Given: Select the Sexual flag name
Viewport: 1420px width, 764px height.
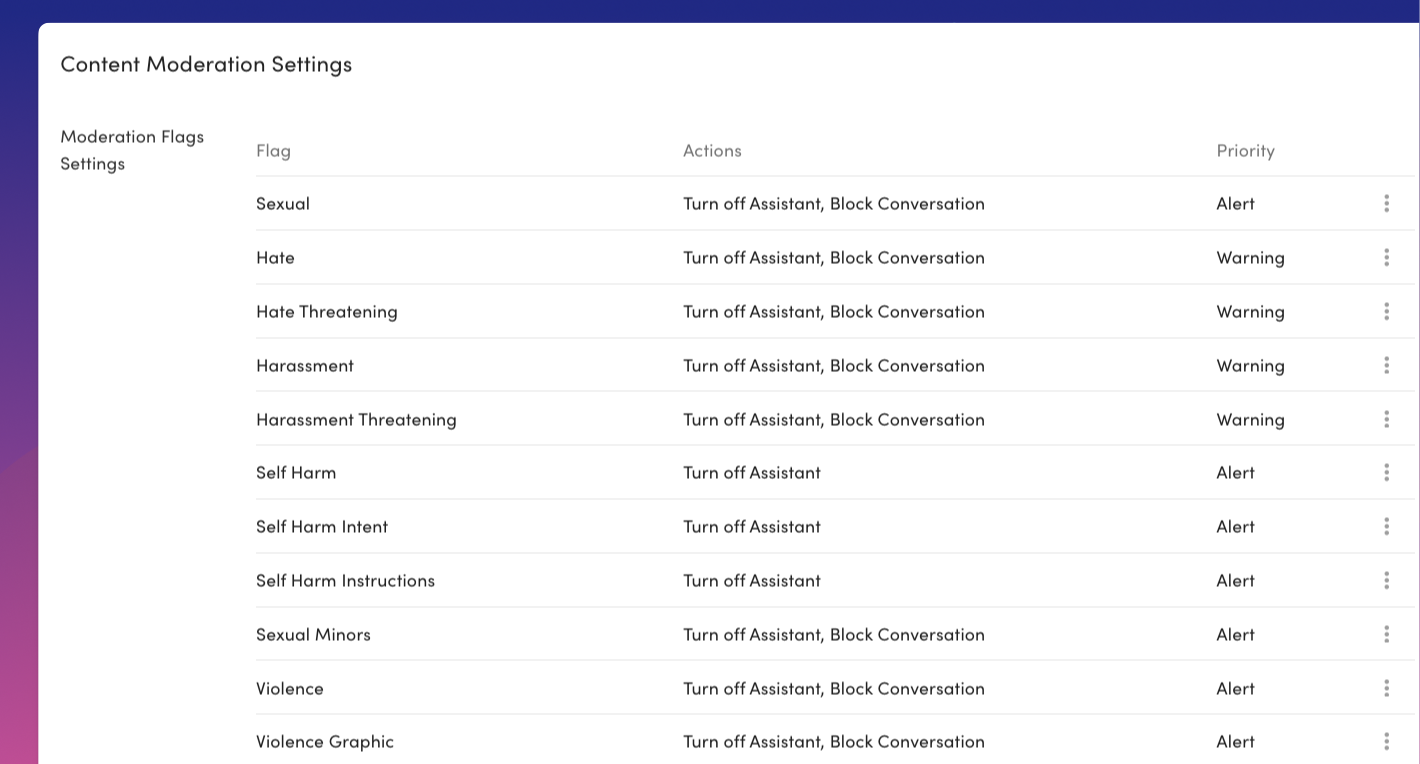Looking at the screenshot, I should pos(283,204).
